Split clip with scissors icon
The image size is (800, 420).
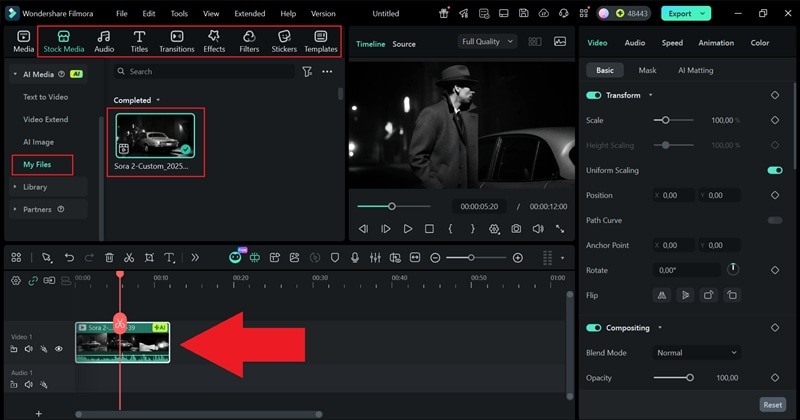tap(129, 258)
